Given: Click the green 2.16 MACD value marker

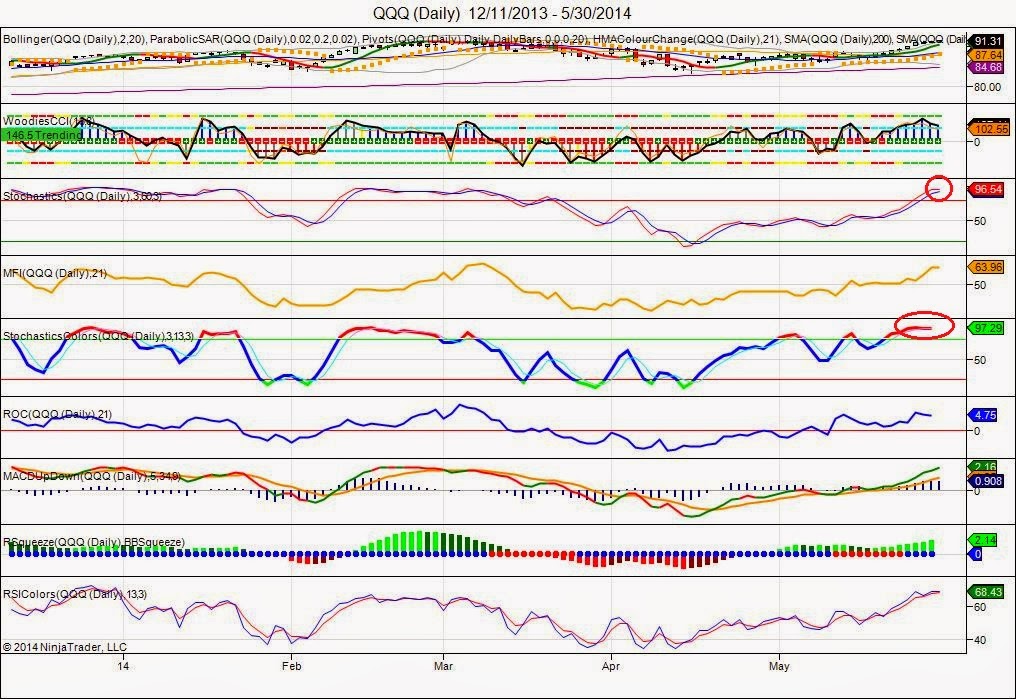Looking at the screenshot, I should 984,467.
